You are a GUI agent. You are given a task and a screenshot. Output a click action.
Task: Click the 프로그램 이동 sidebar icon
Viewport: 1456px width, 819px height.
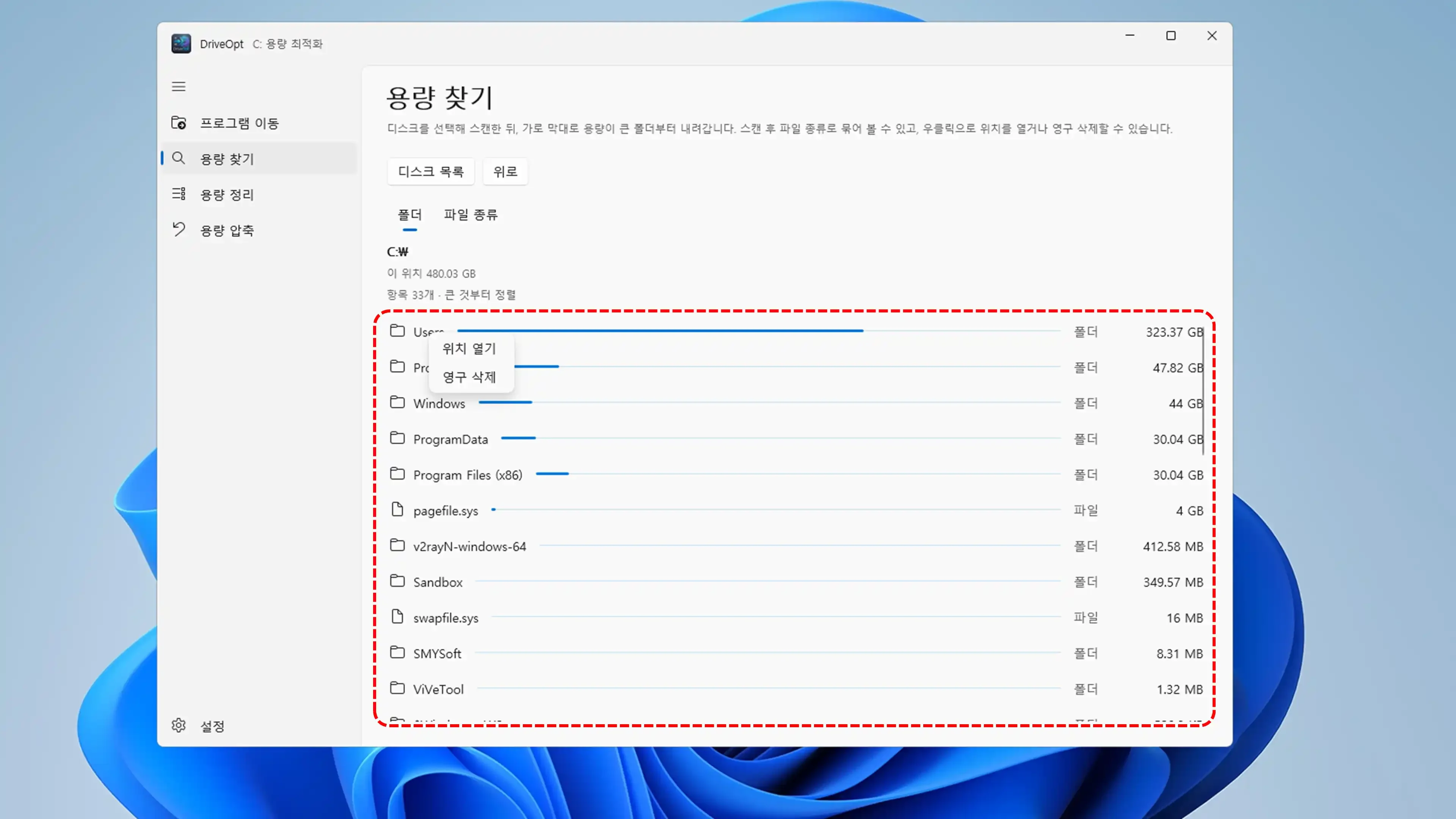tap(179, 122)
